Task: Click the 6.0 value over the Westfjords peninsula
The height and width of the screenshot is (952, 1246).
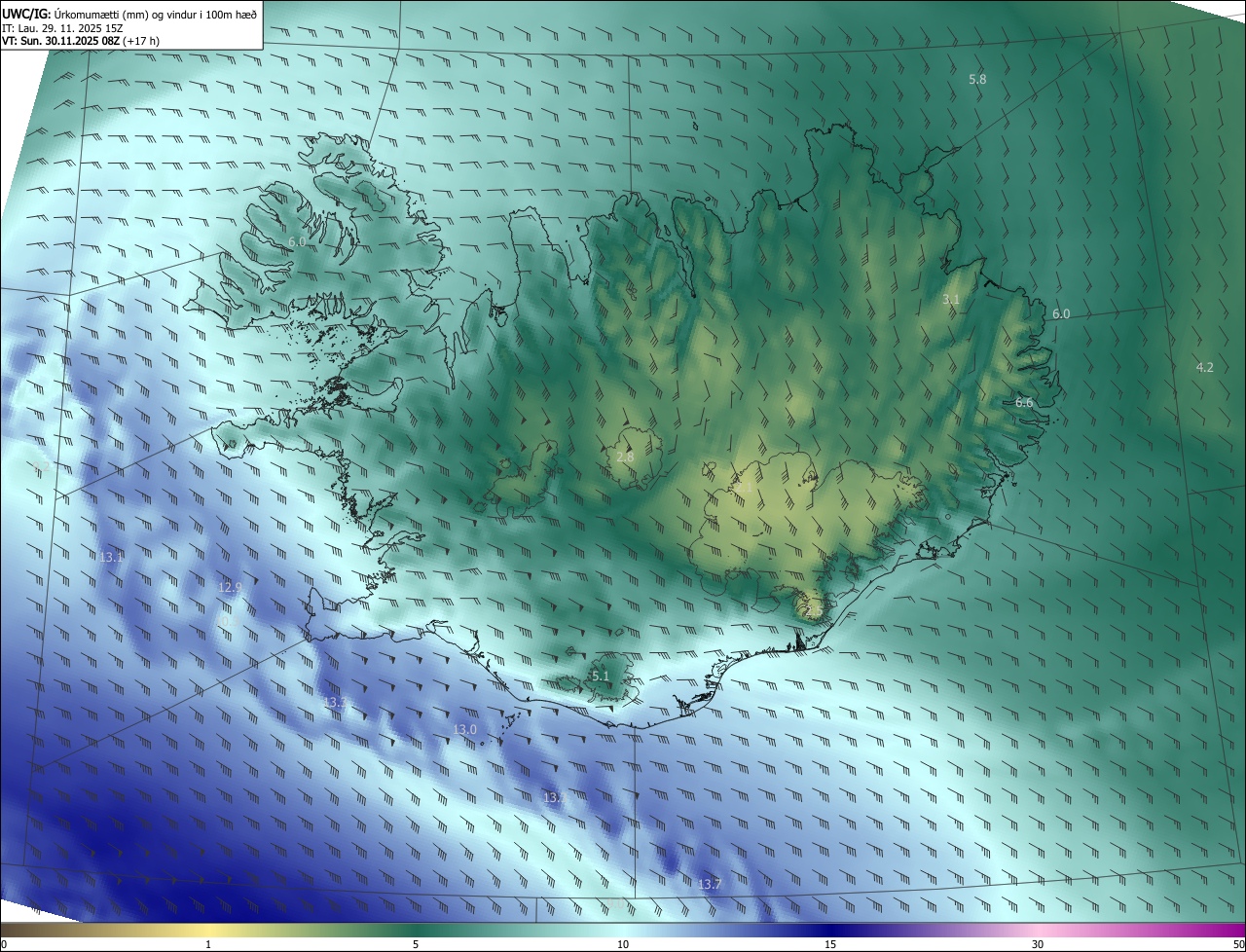Action: coord(297,241)
